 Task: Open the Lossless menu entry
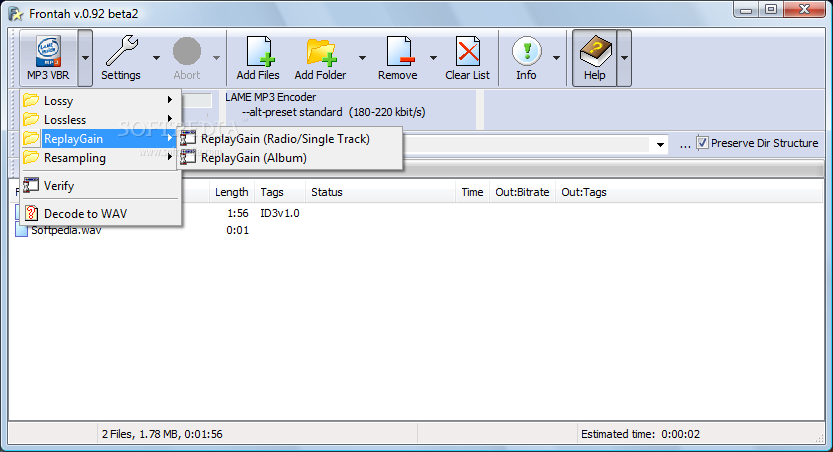[x=100, y=120]
